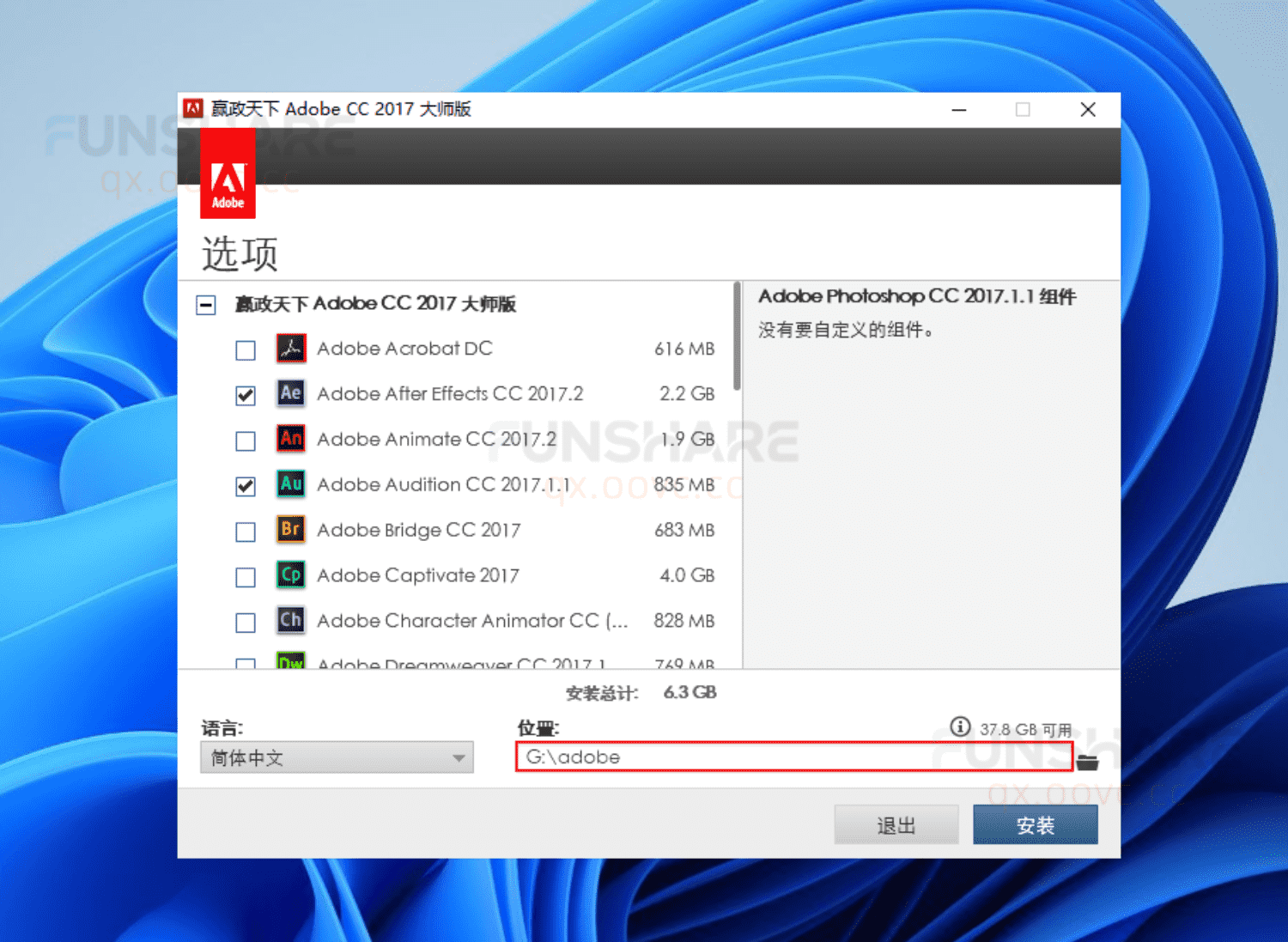Click the 4.0 GB size value
The width and height of the screenshot is (1288, 942).
[687, 575]
